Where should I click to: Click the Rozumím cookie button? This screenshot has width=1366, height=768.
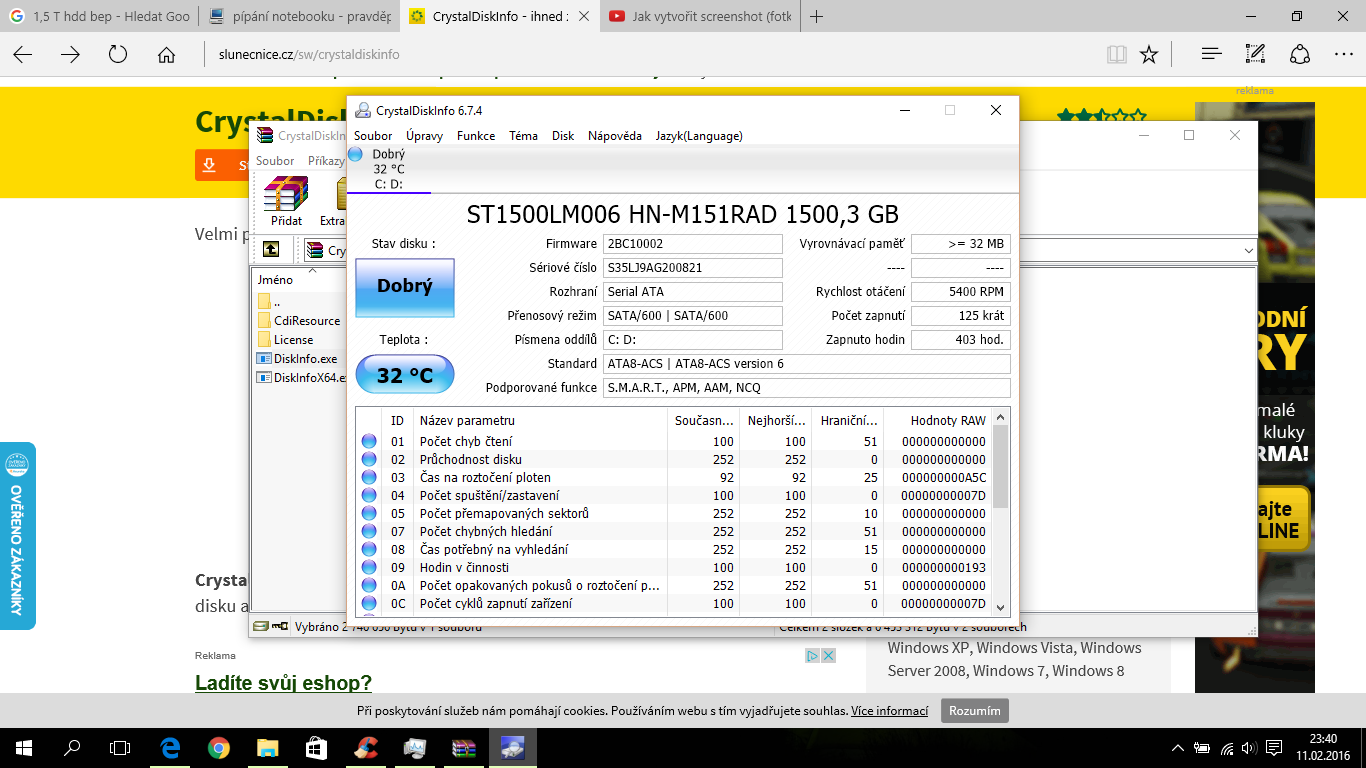pos(975,711)
